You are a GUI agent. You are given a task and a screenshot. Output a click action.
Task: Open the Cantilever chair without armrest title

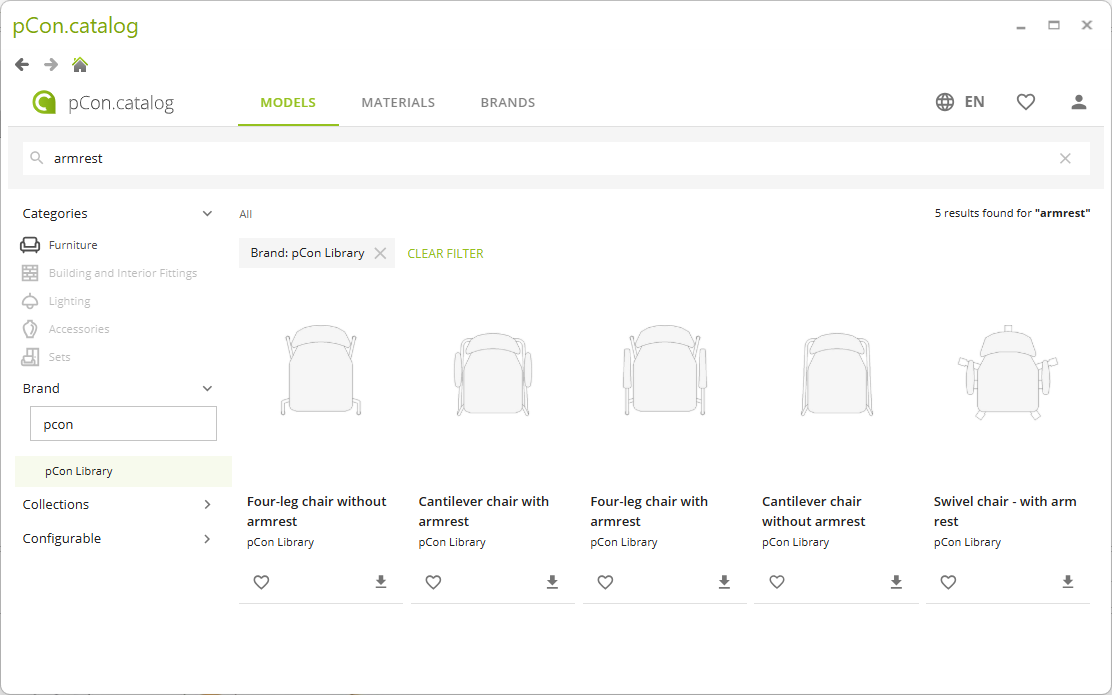coord(813,511)
